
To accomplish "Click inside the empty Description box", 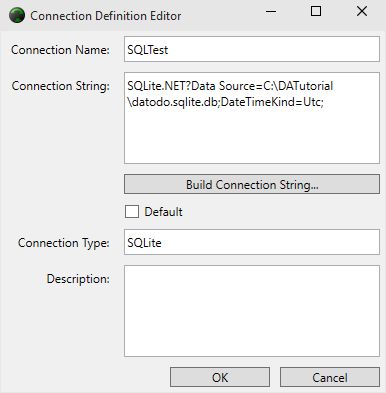I will point(252,311).
